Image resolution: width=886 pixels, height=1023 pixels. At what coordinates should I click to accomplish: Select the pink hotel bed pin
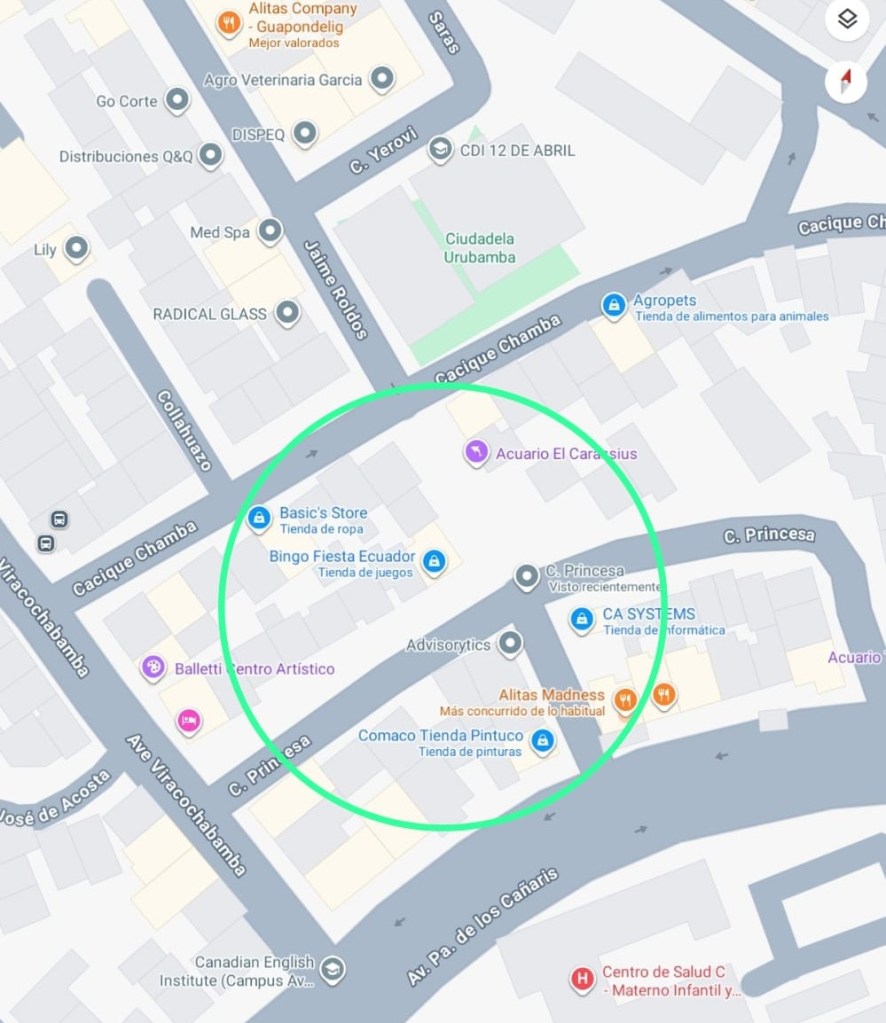click(x=189, y=722)
